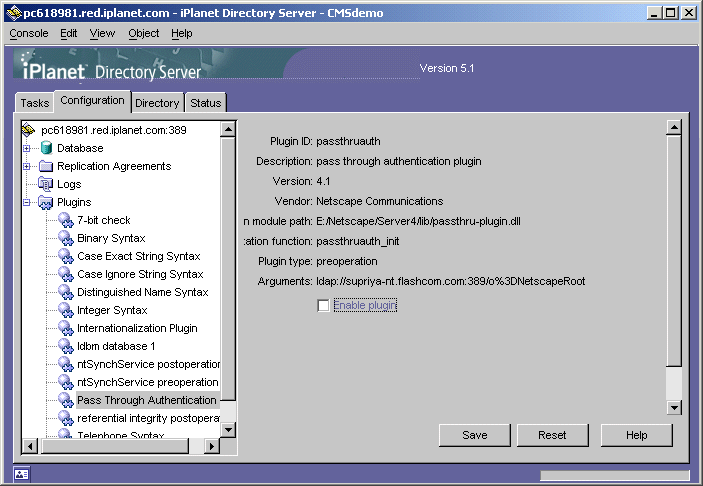Image resolution: width=703 pixels, height=486 pixels.
Task: Open the Object menu
Action: tap(143, 33)
